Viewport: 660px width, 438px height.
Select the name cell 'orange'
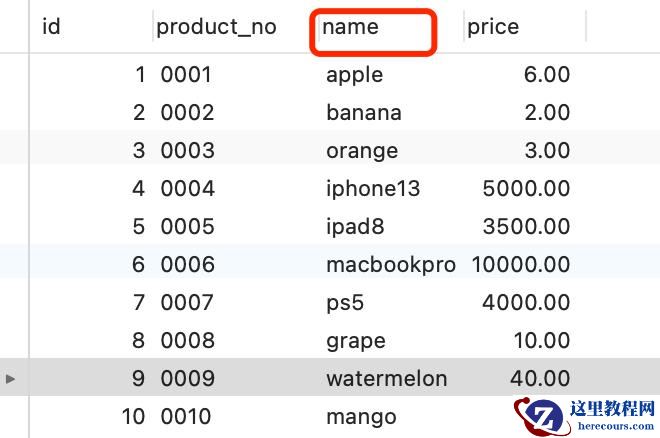tap(362, 151)
